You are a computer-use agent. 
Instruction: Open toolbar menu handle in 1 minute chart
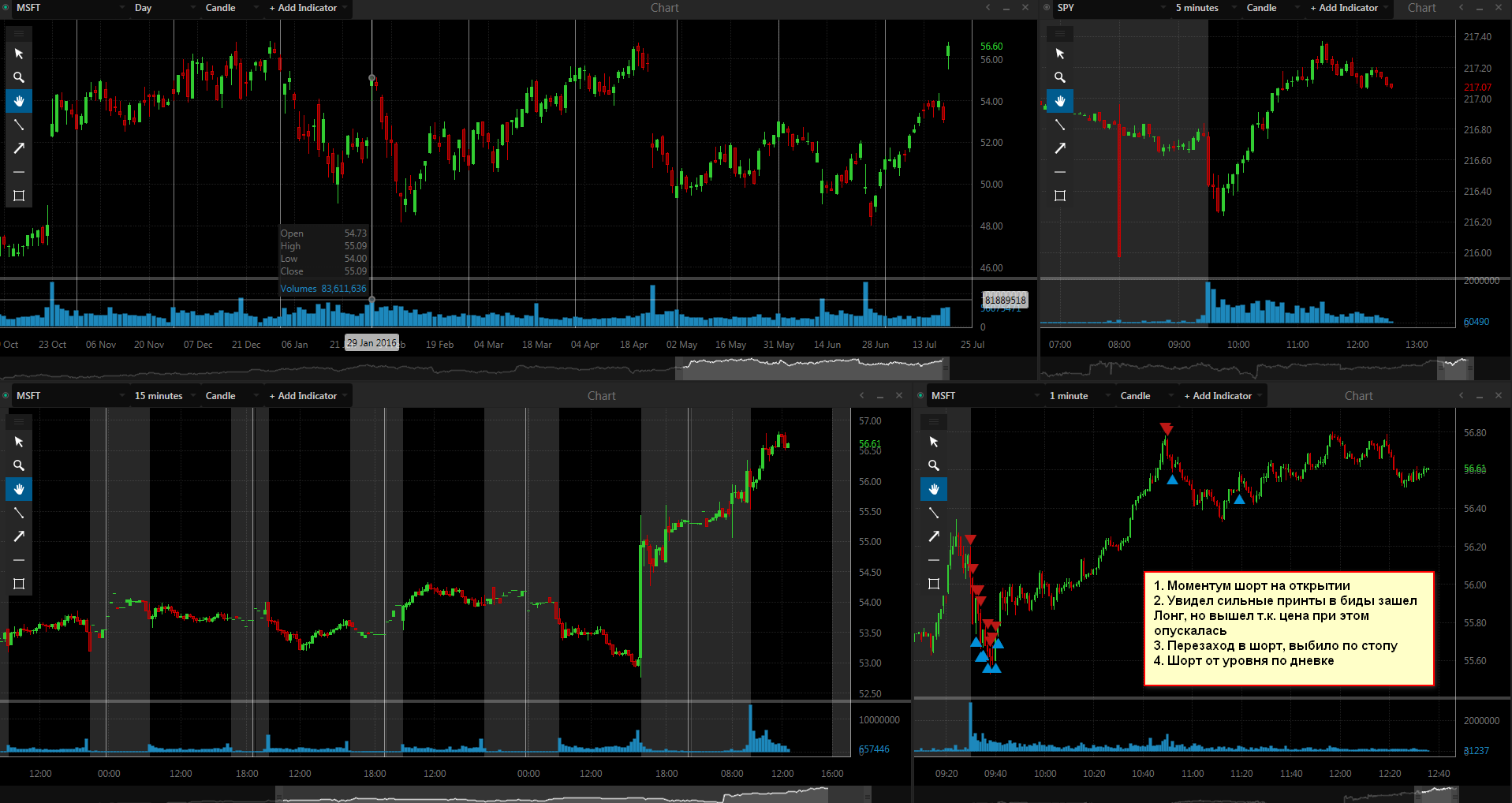point(934,421)
